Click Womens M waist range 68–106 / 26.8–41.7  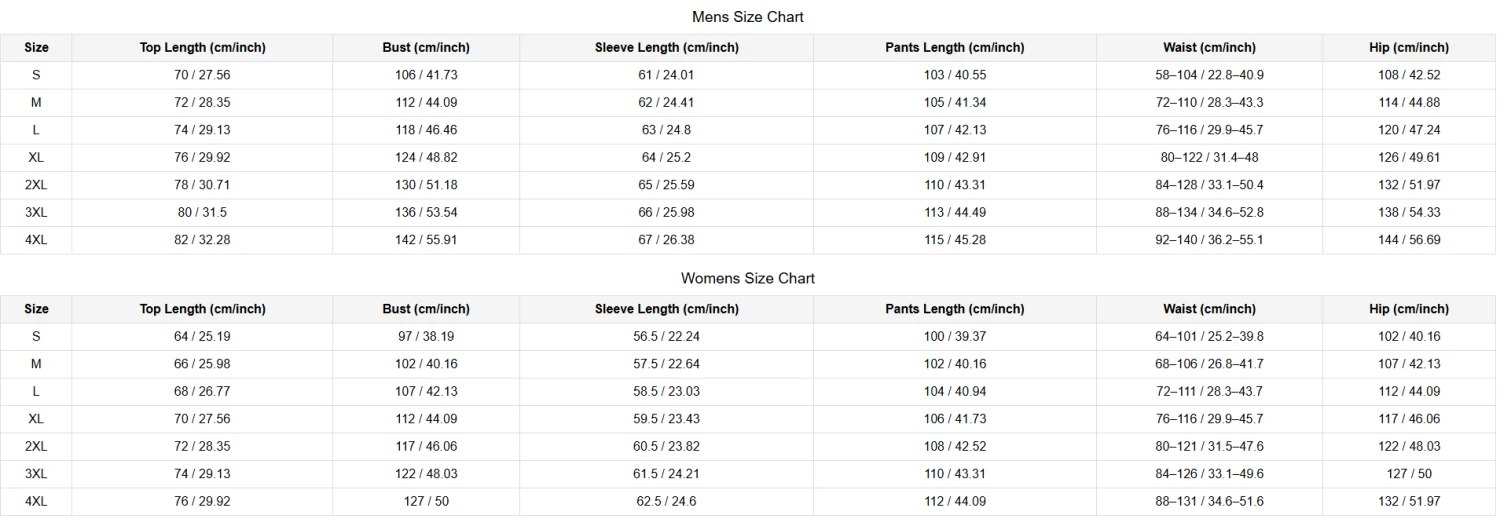(x=1208, y=364)
